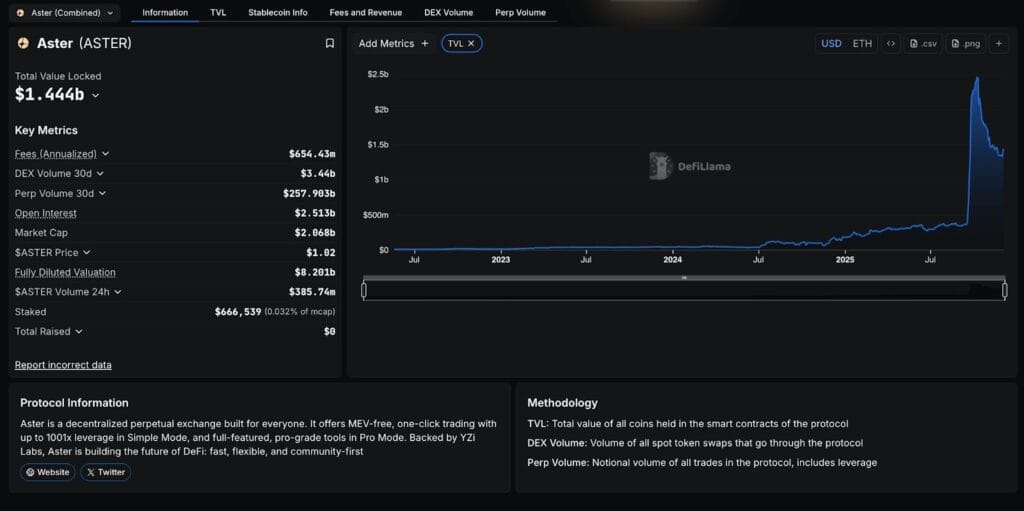Expand Perp Volume 30d row
This screenshot has height=511, width=1024.
click(x=103, y=193)
